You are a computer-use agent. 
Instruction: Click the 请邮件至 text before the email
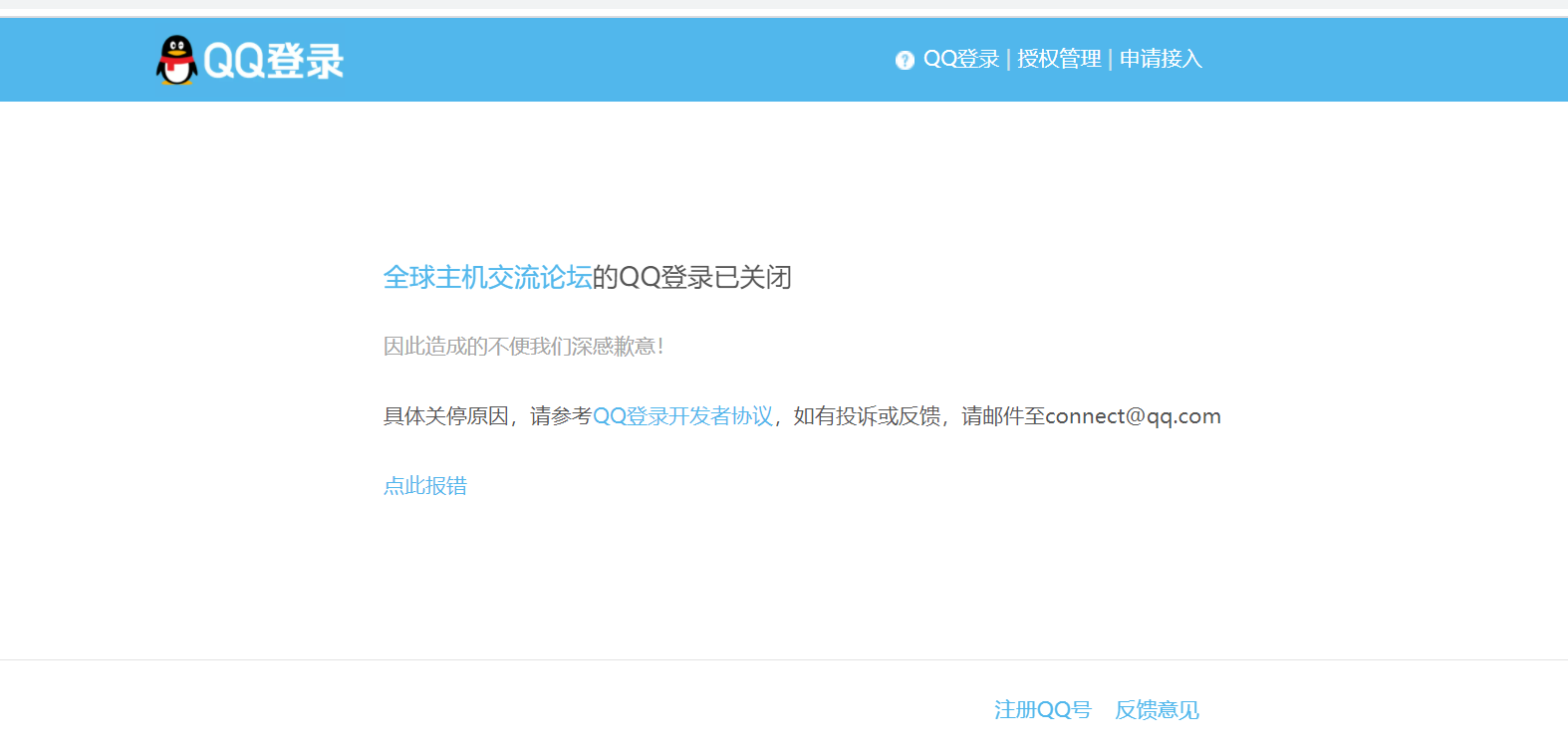pyautogui.click(x=1002, y=416)
